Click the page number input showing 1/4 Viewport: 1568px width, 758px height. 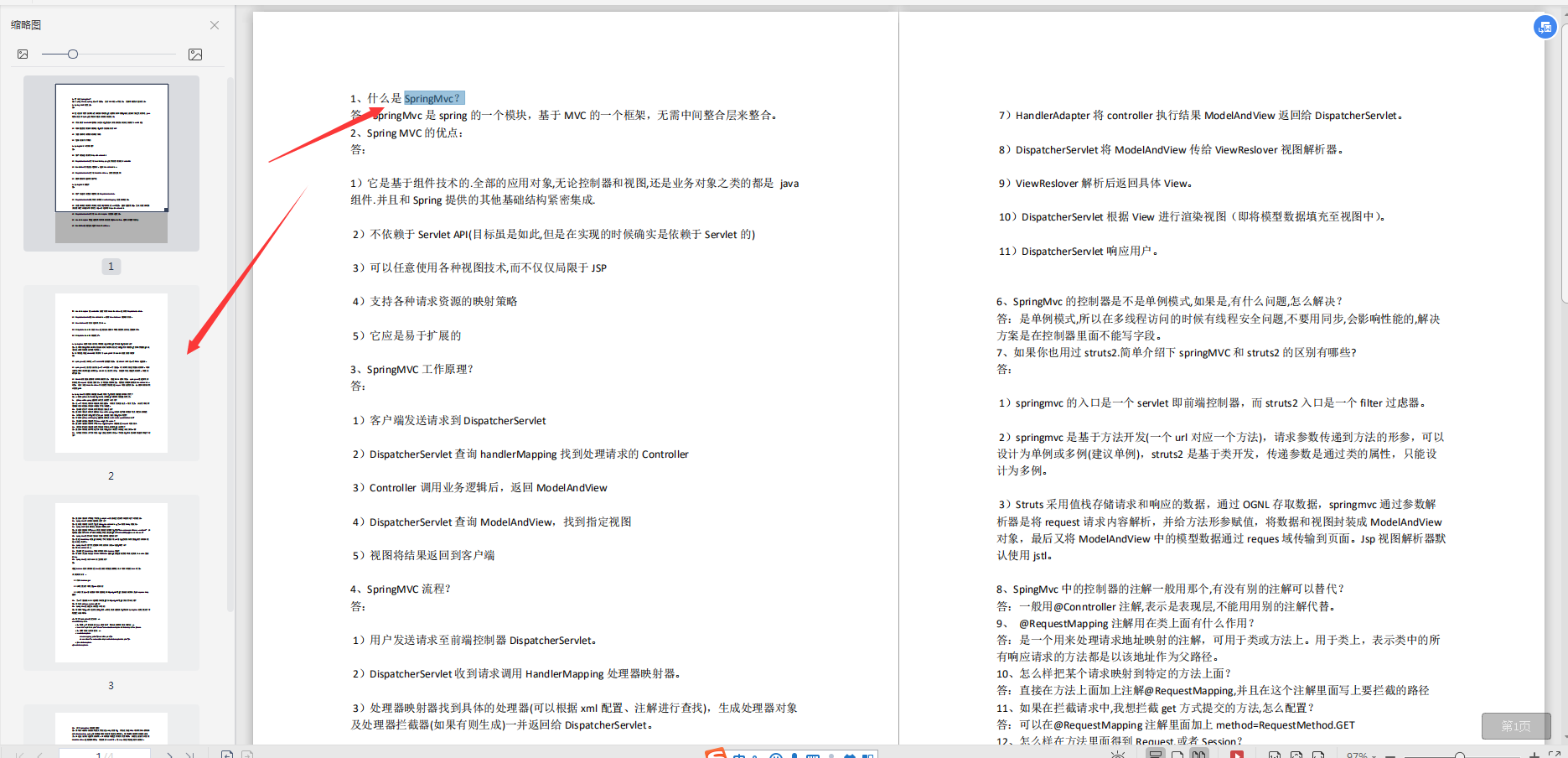105,755
